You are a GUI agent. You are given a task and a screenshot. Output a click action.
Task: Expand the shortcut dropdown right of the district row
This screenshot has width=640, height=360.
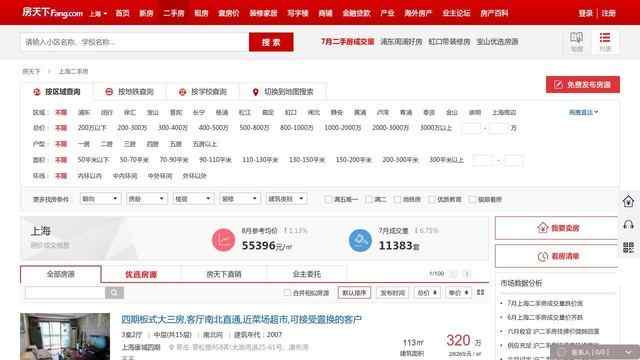coord(584,112)
